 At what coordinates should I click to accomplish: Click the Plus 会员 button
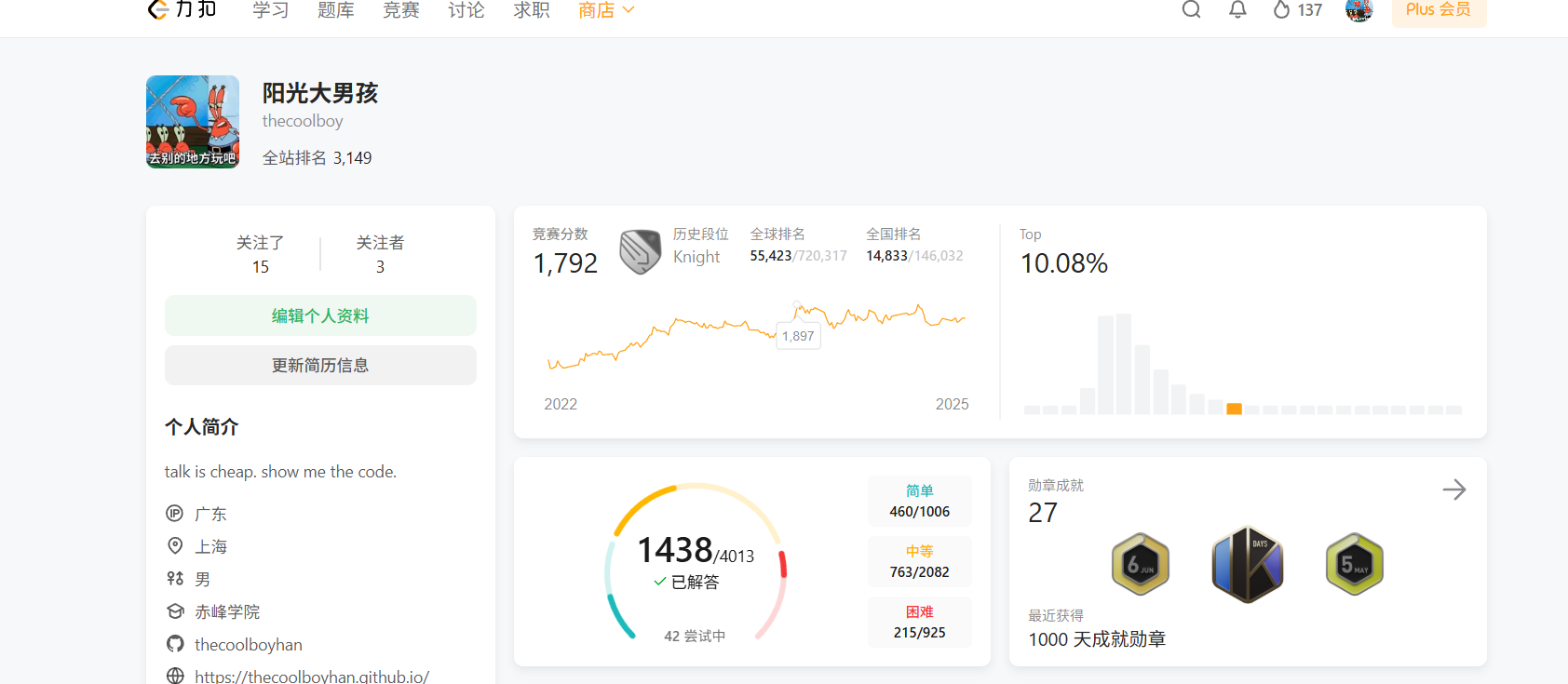point(1439,9)
